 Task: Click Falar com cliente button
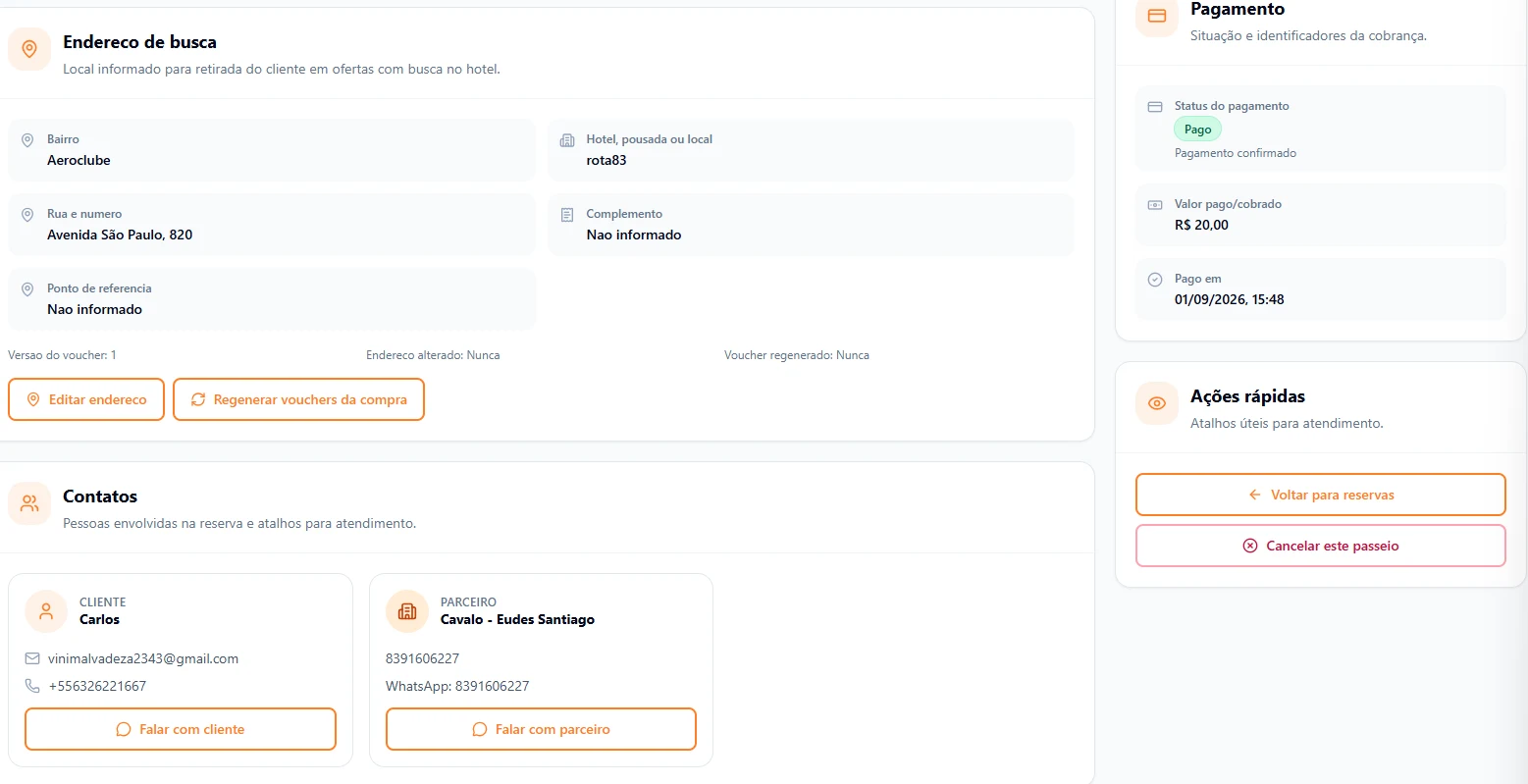coord(181,729)
